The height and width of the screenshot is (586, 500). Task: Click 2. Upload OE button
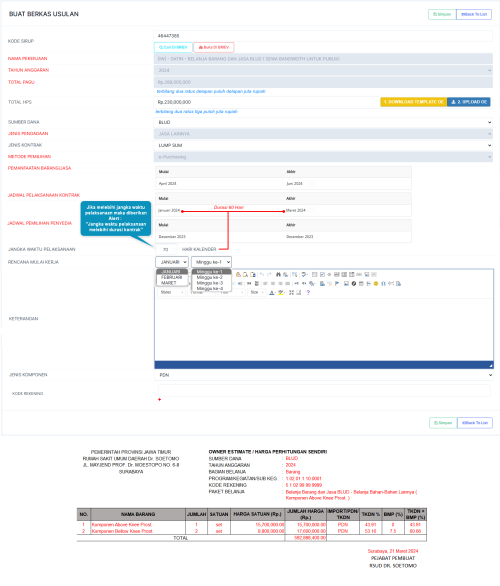(x=469, y=102)
